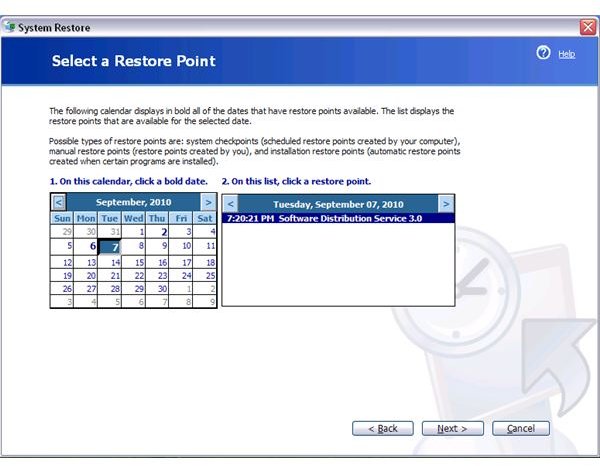Click the System Restore title bar icon
This screenshot has height=466, width=600.
(10, 27)
